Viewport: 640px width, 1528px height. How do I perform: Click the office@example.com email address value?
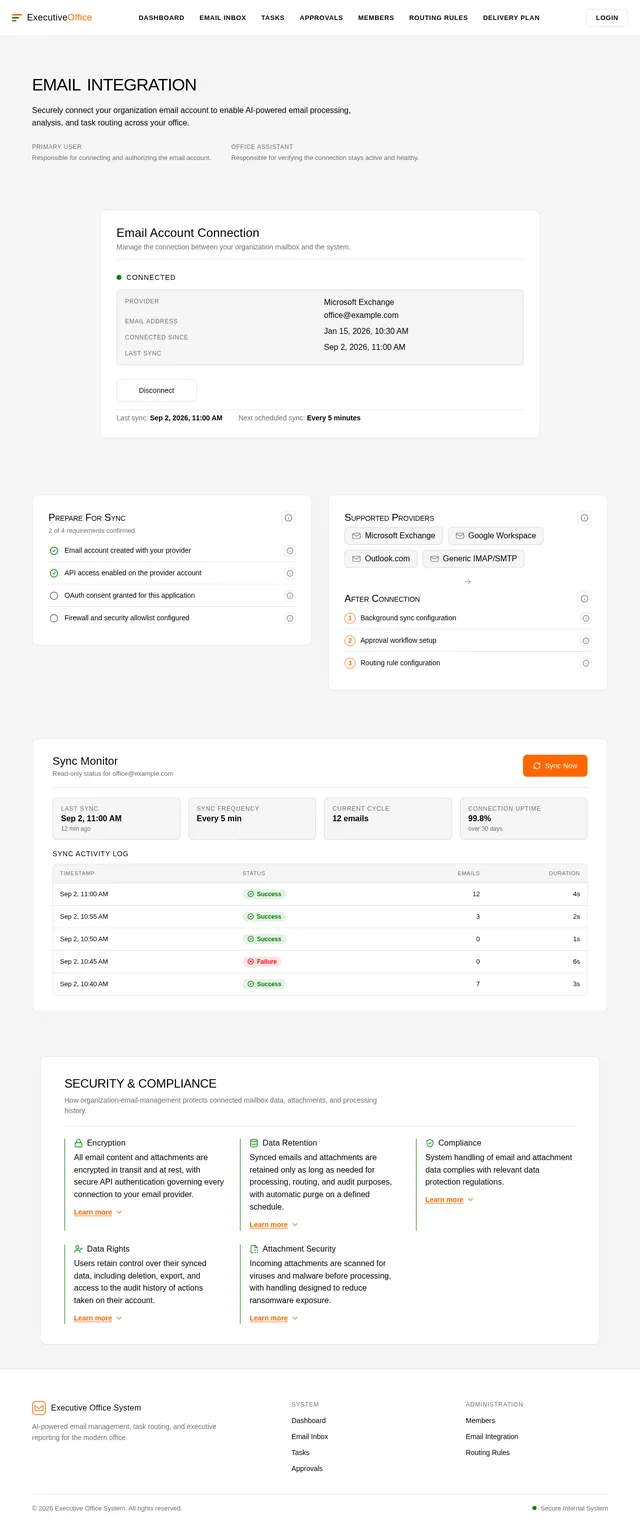(361, 315)
